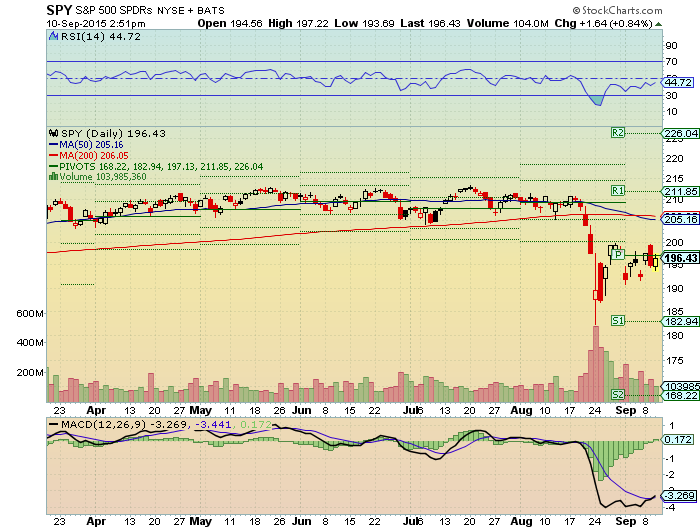Click the 200M volume axis label
Viewport: 700px width, 530px height.
pos(30,372)
